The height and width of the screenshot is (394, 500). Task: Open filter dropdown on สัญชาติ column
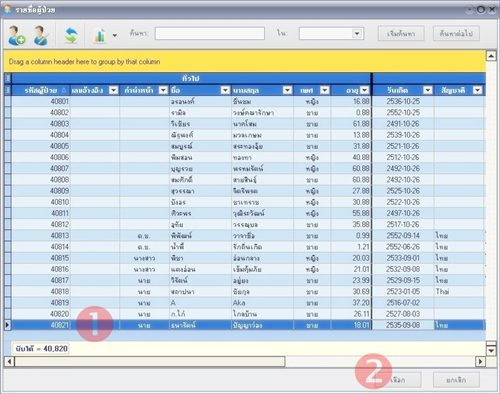coord(478,90)
